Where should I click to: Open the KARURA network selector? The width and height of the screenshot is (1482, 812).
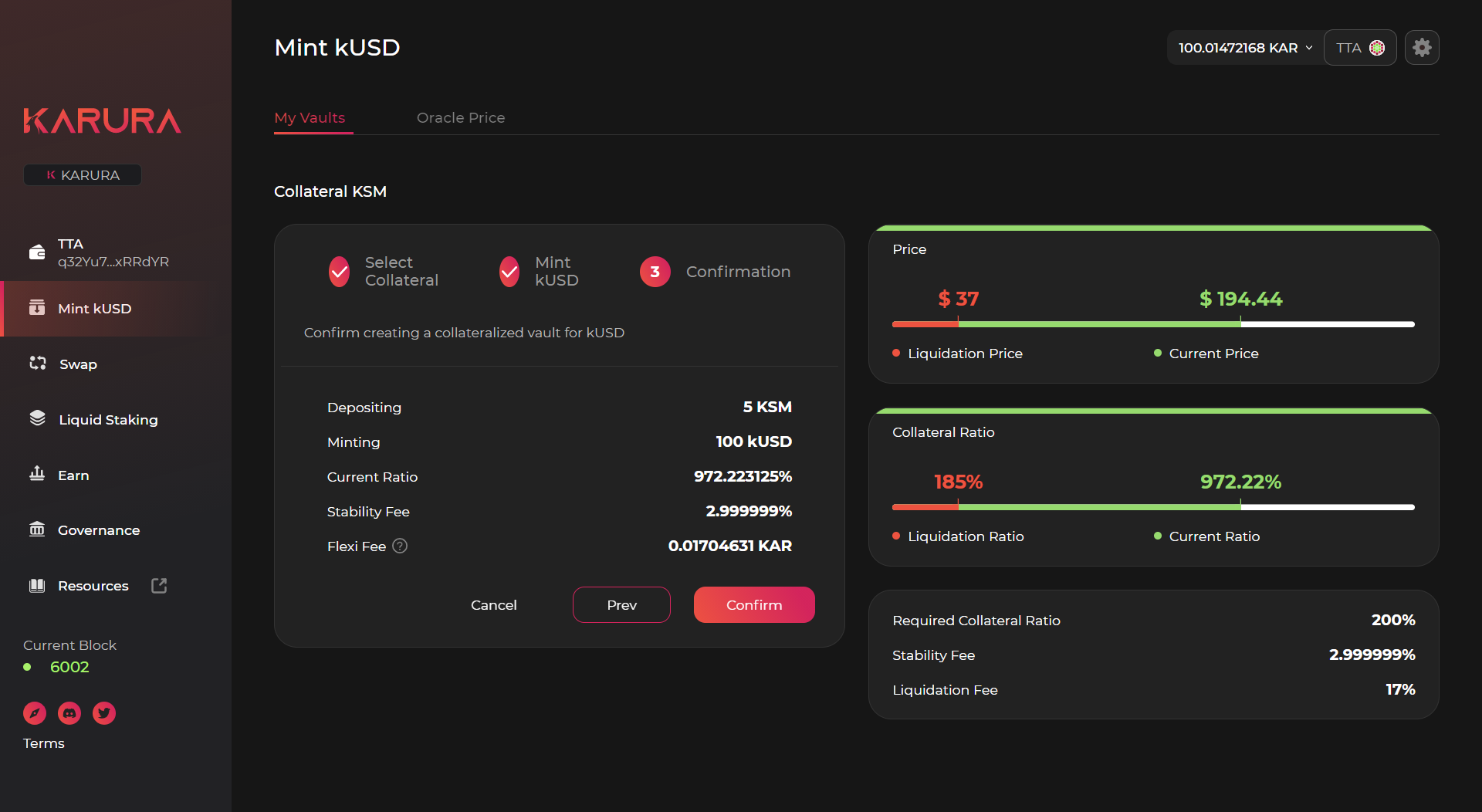pos(83,175)
